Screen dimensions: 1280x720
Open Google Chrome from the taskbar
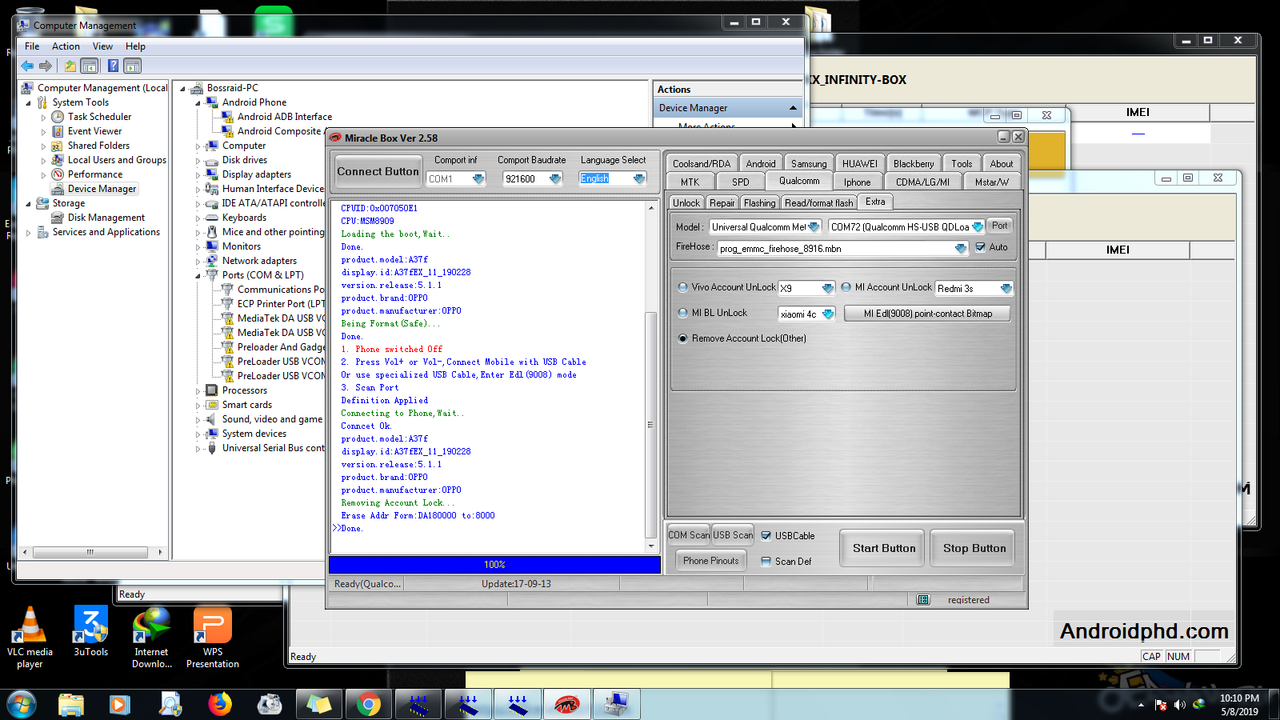tap(369, 704)
